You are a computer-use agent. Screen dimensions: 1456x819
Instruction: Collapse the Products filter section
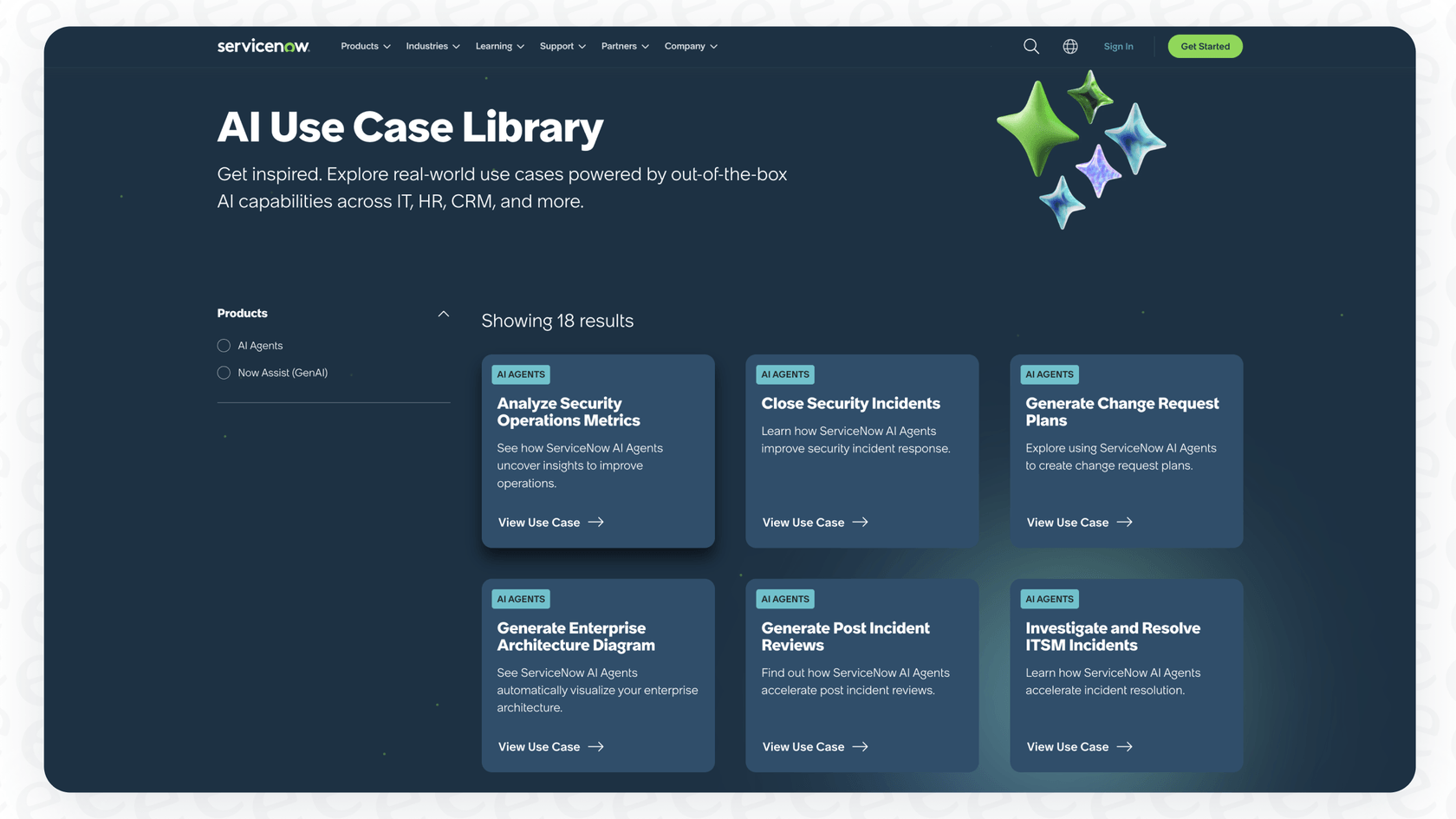coord(443,313)
